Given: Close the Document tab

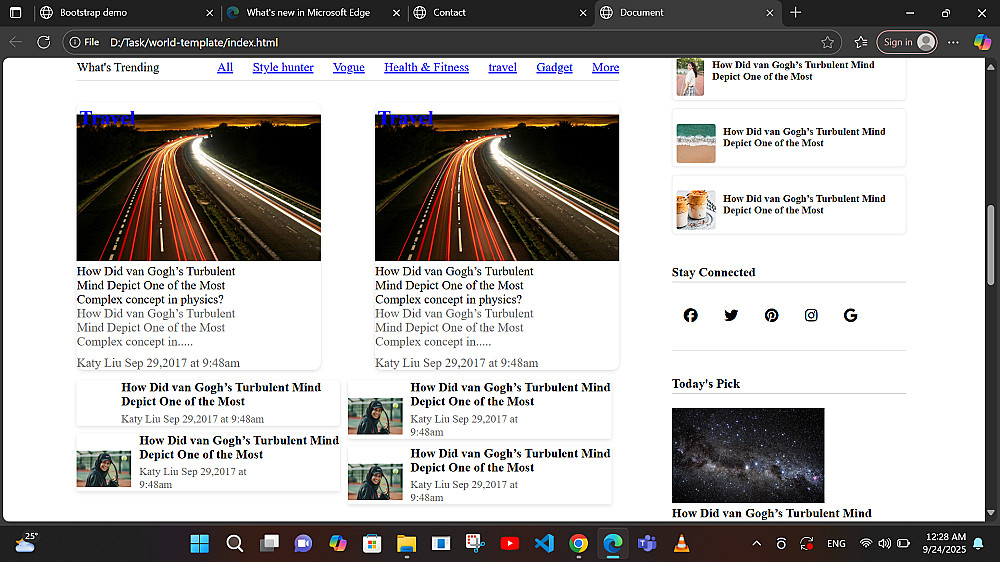Looking at the screenshot, I should (769, 13).
